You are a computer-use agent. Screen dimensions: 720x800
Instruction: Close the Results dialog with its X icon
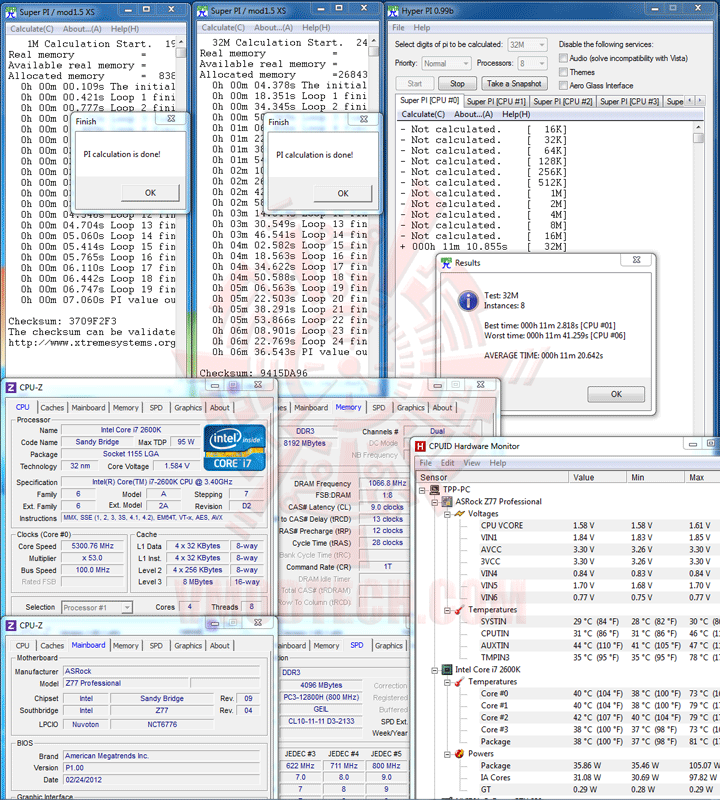tap(636, 260)
